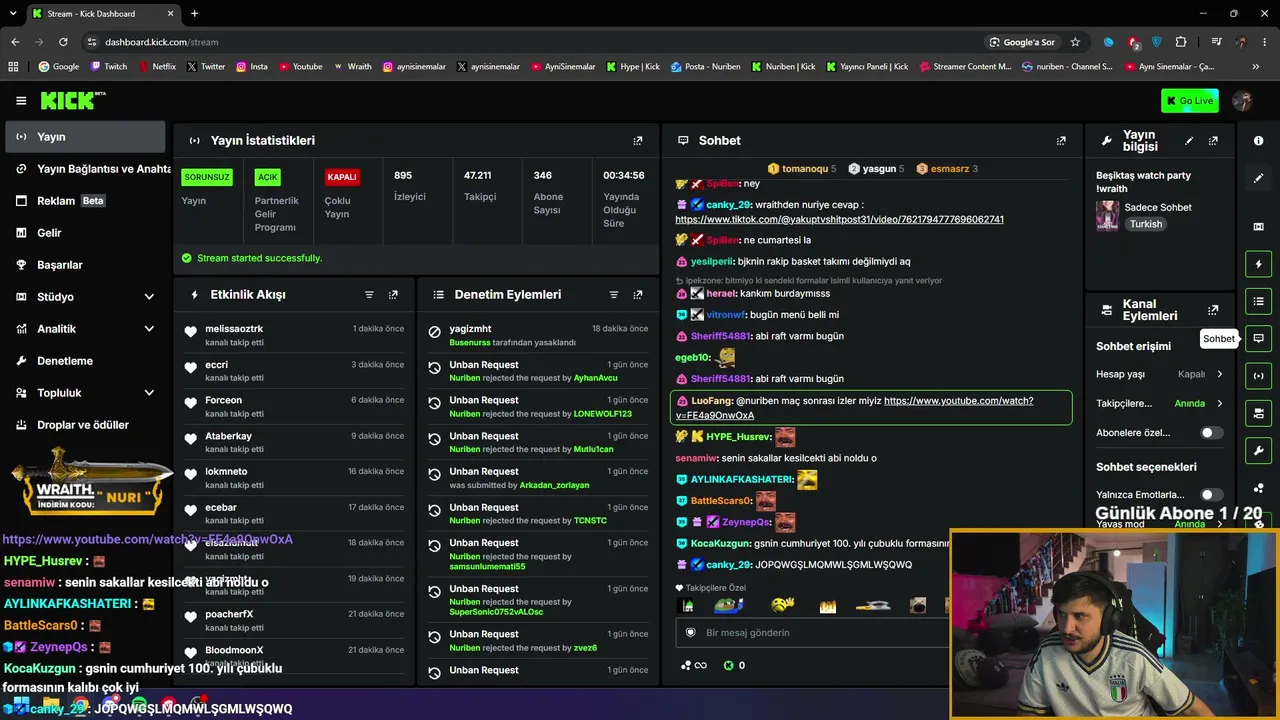Click the lightning bolt icon in the right rail
This screenshot has height=720, width=1280.
[1259, 264]
